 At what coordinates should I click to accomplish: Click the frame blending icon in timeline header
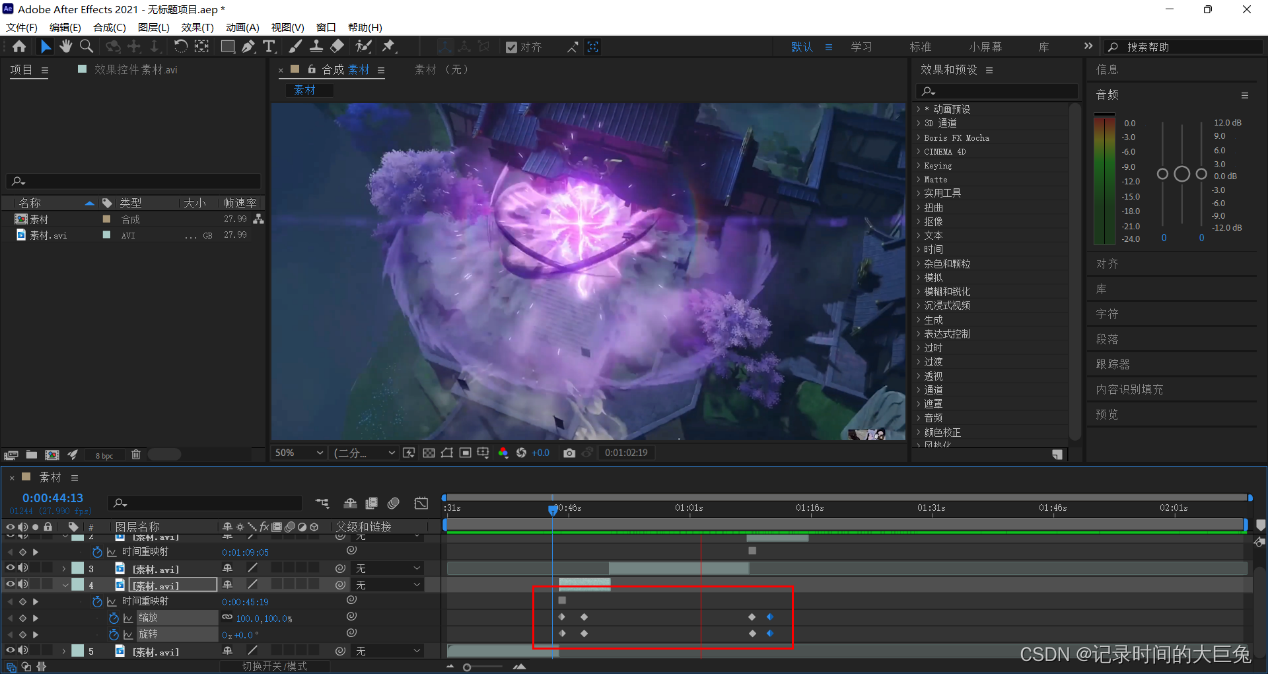pos(371,503)
